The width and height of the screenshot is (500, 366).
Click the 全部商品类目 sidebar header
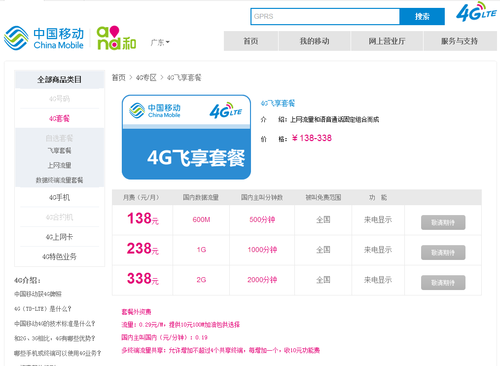[59, 79]
